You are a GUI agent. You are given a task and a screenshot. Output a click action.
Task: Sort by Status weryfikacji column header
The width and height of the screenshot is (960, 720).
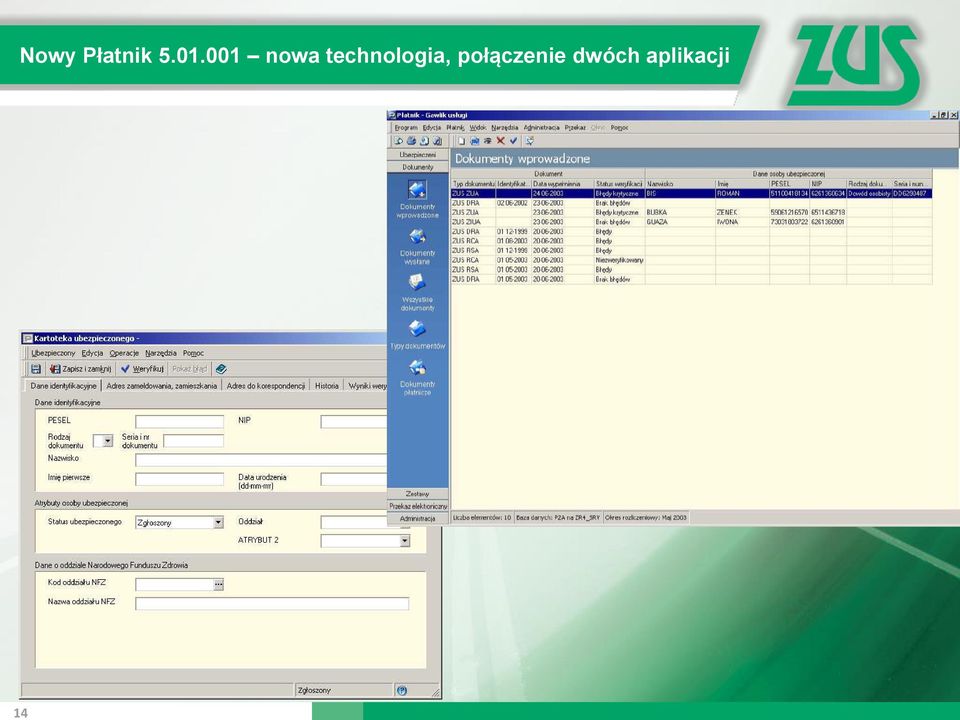click(x=619, y=184)
